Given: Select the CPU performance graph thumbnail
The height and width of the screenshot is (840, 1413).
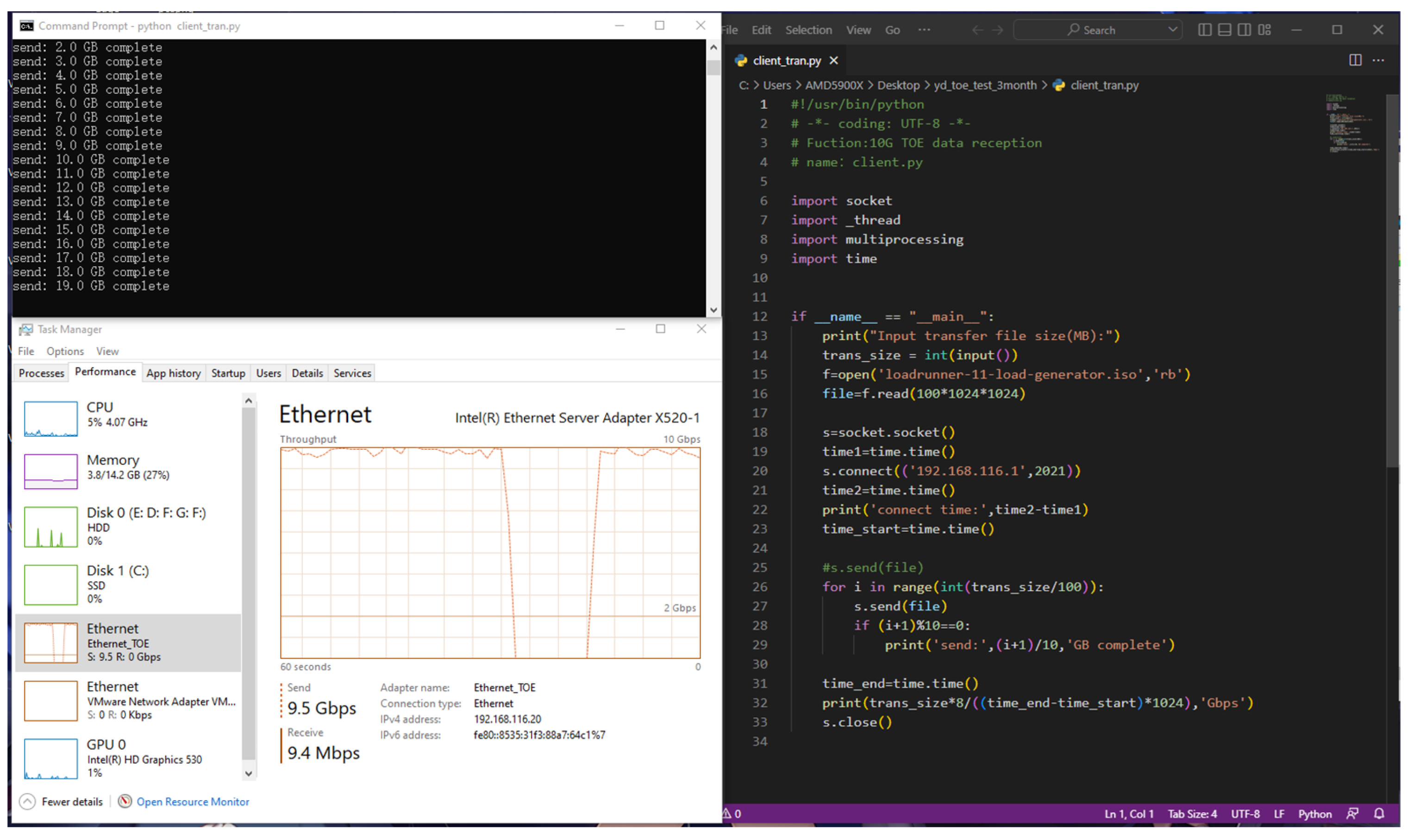Looking at the screenshot, I should click(x=50, y=418).
